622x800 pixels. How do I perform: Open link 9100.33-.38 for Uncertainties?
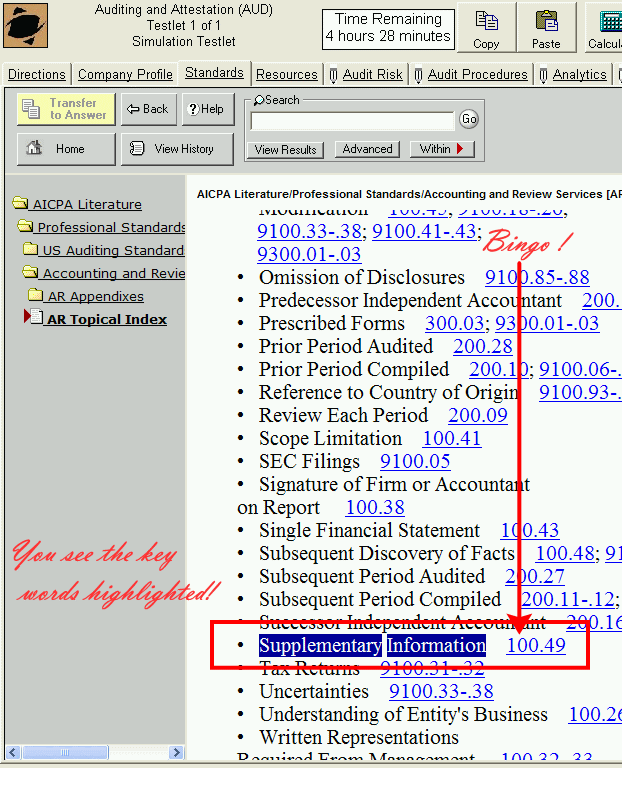[441, 692]
